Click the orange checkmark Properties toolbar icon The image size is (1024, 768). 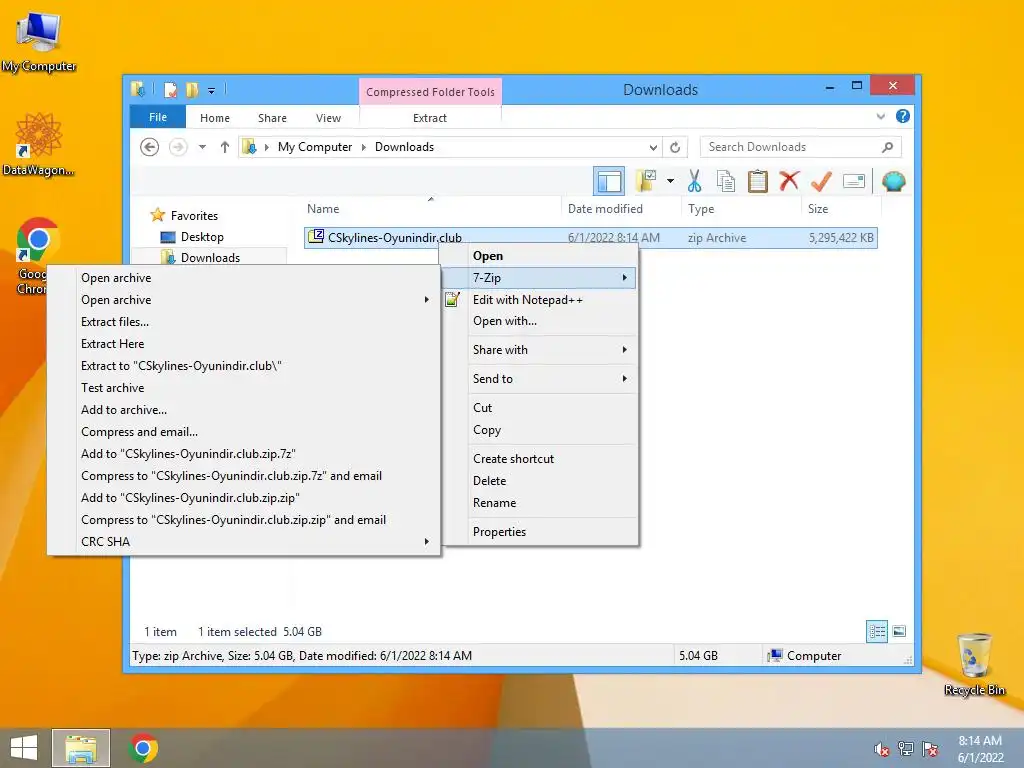[821, 181]
